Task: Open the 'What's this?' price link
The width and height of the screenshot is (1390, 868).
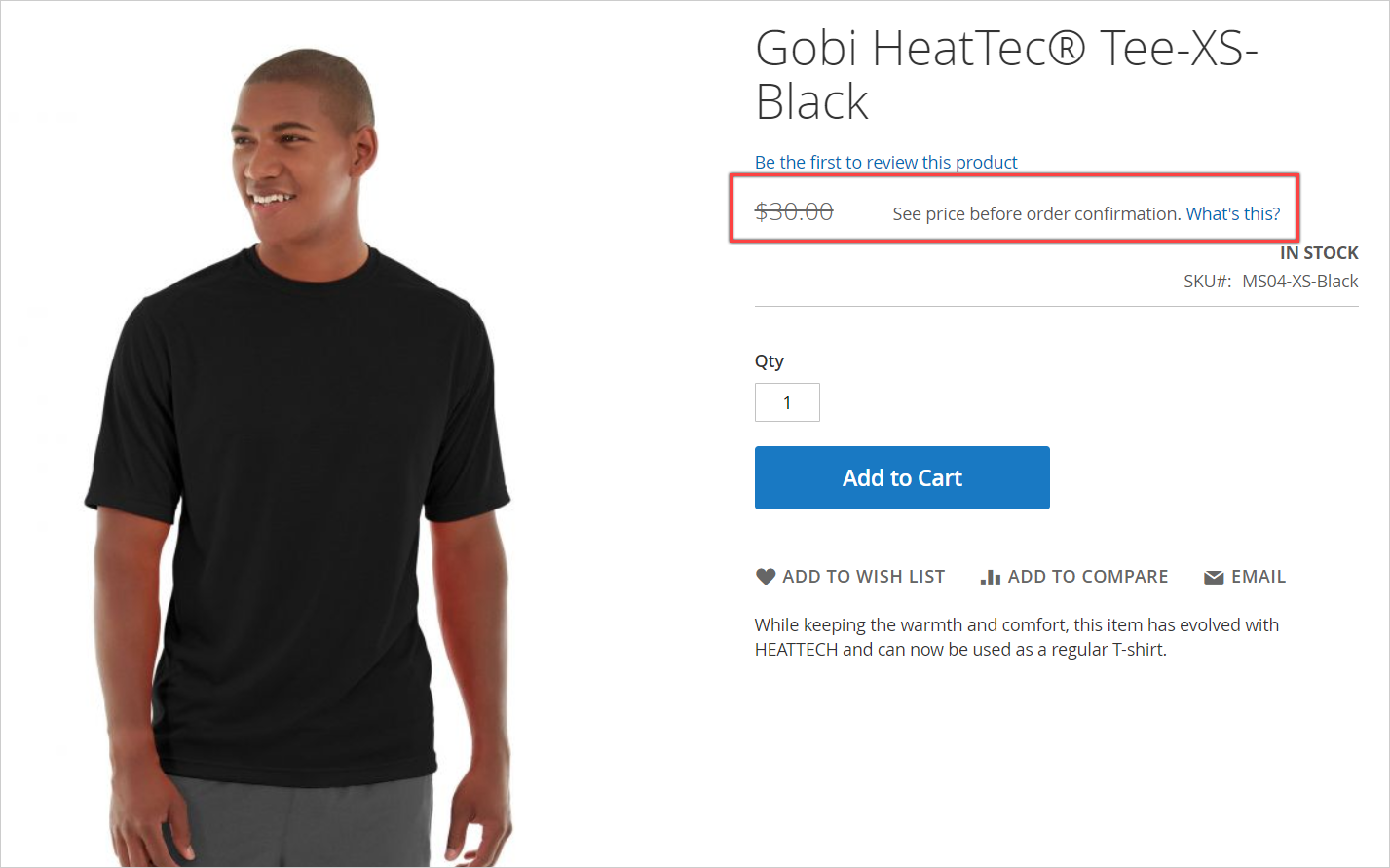Action: coord(1232,214)
